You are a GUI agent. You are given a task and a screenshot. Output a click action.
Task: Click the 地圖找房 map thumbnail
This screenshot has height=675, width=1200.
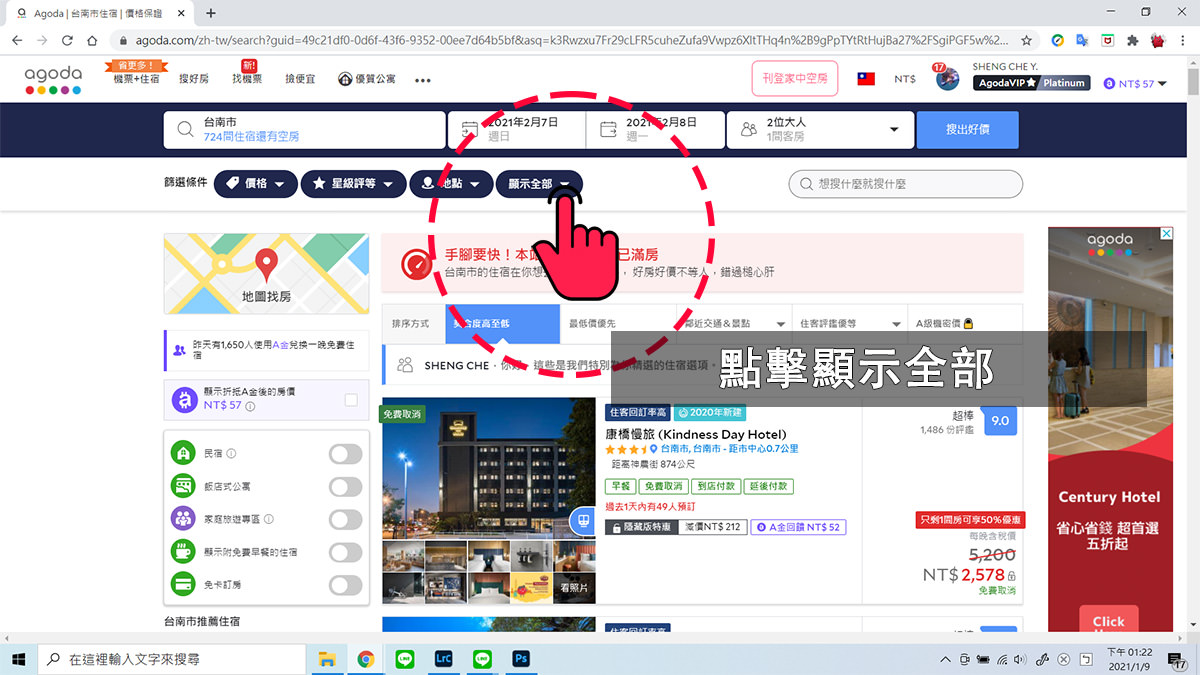pos(266,273)
